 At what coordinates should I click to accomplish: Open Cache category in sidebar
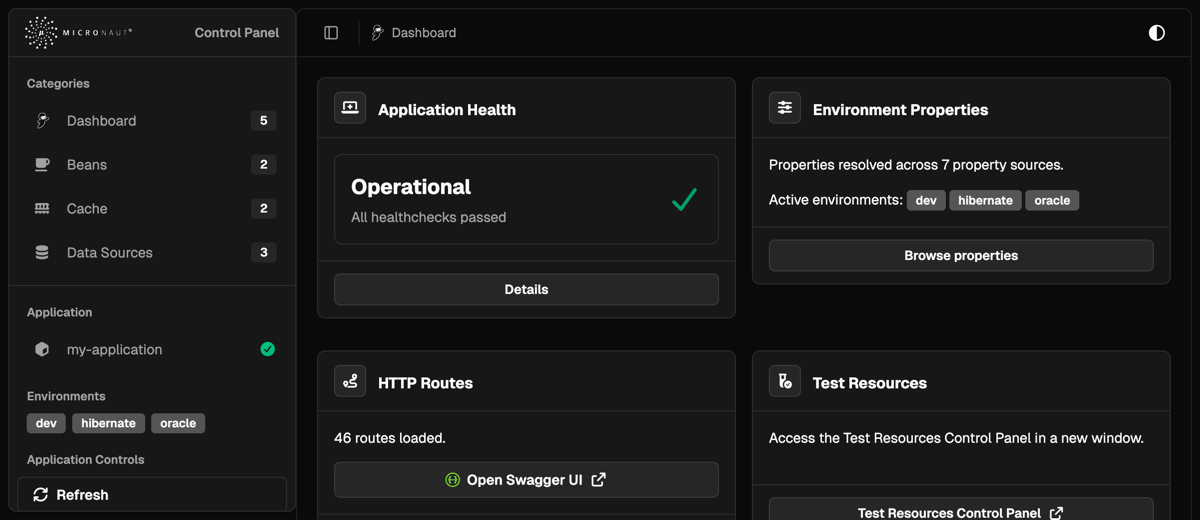coord(151,209)
